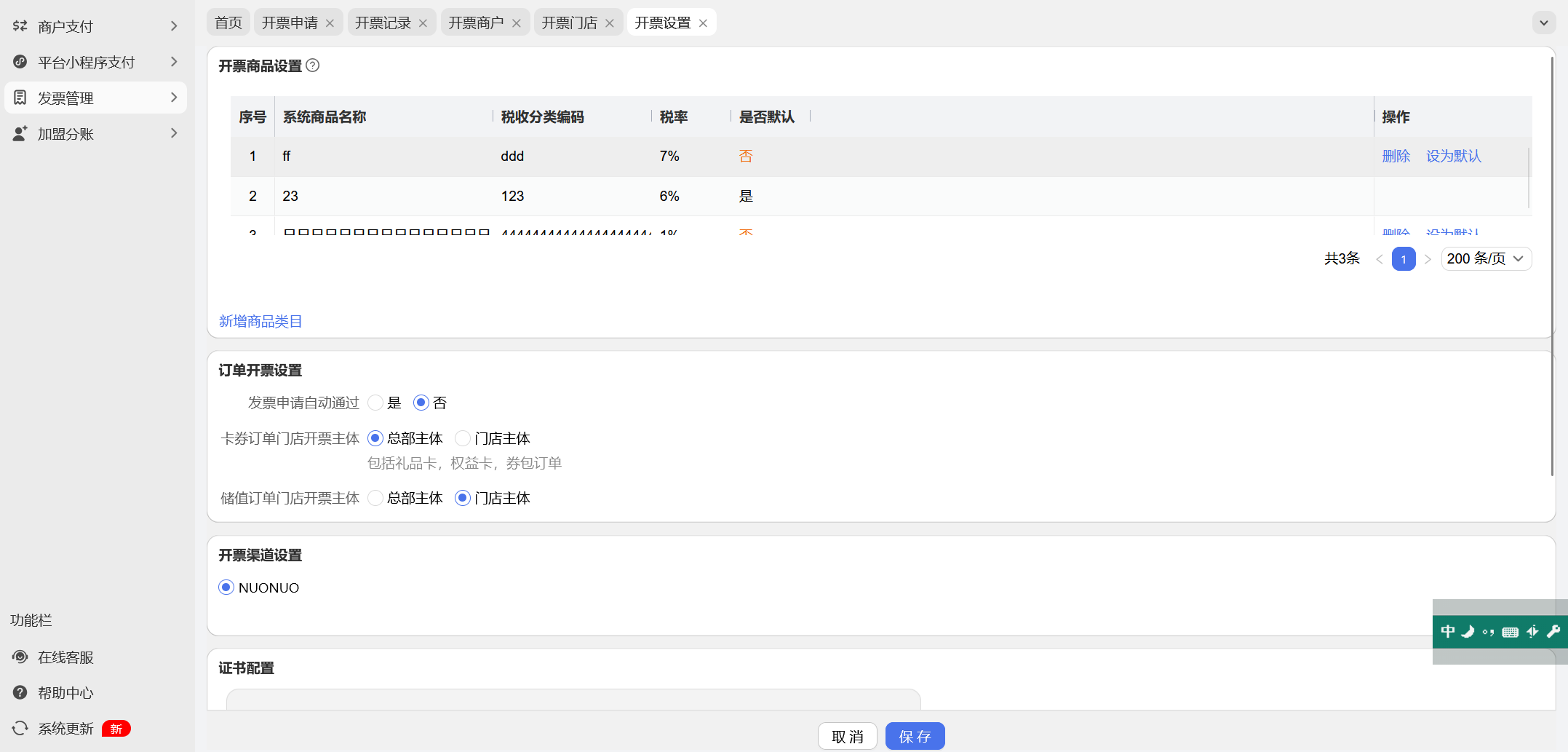Open 帮助中心 from the sidebar
Viewport: 1568px width, 752px height.
pyautogui.click(x=65, y=693)
